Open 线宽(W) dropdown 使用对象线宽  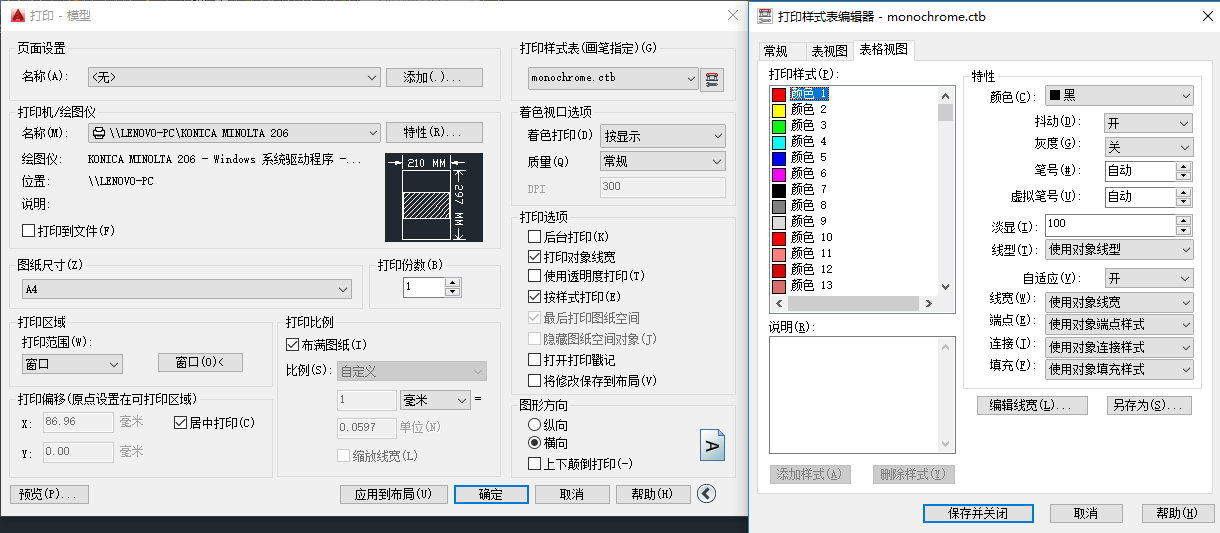[x=1119, y=302]
